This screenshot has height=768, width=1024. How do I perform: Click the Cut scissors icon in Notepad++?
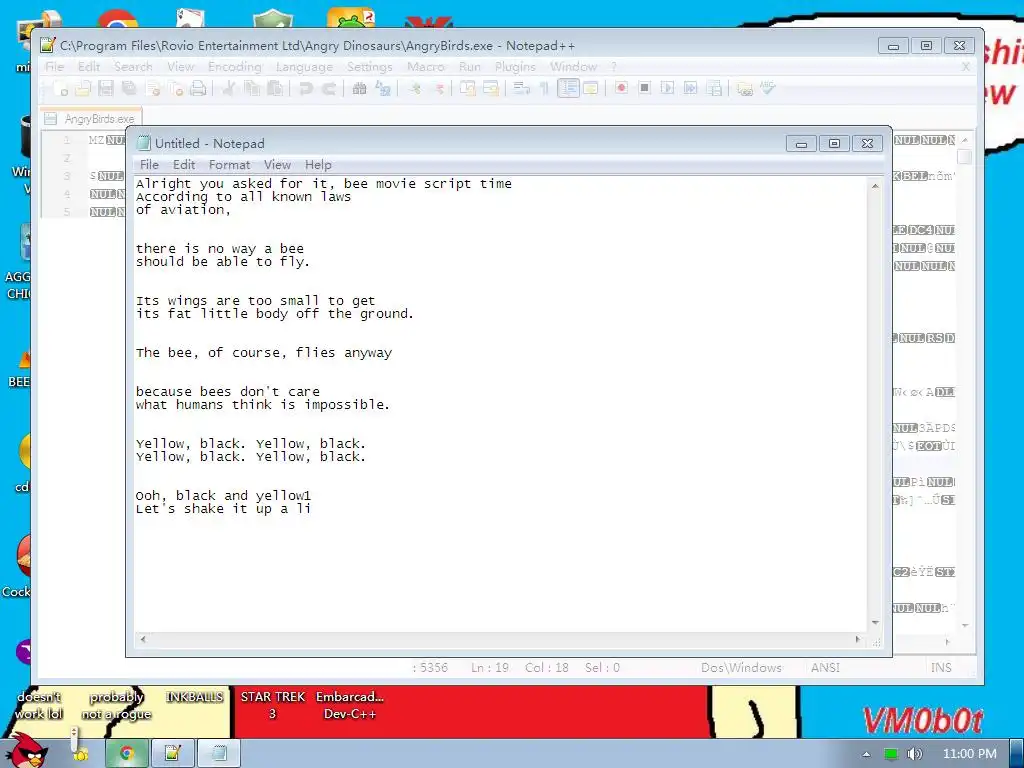click(x=228, y=88)
